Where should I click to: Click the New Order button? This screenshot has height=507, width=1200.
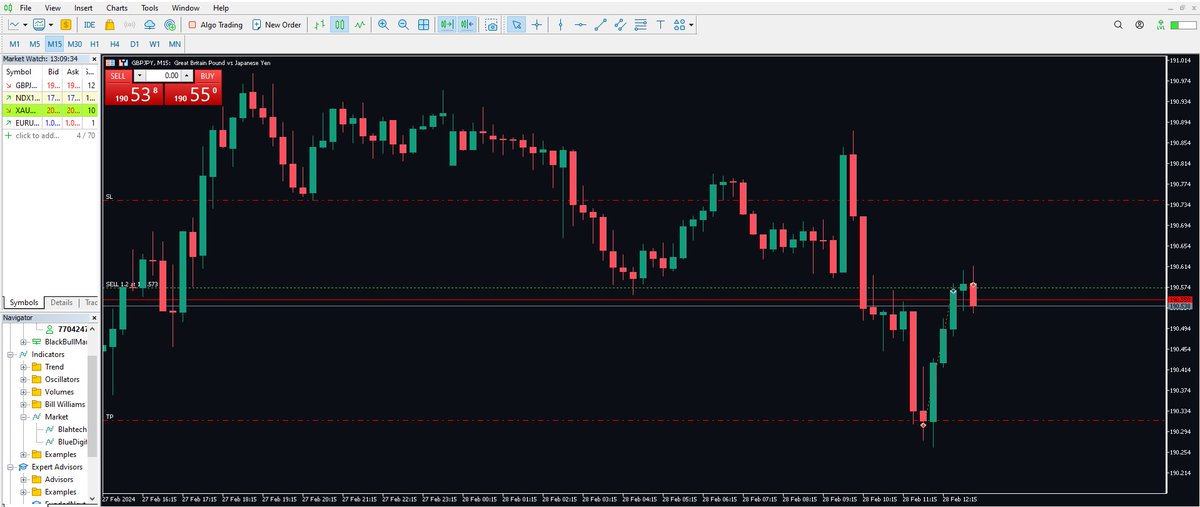[x=277, y=24]
